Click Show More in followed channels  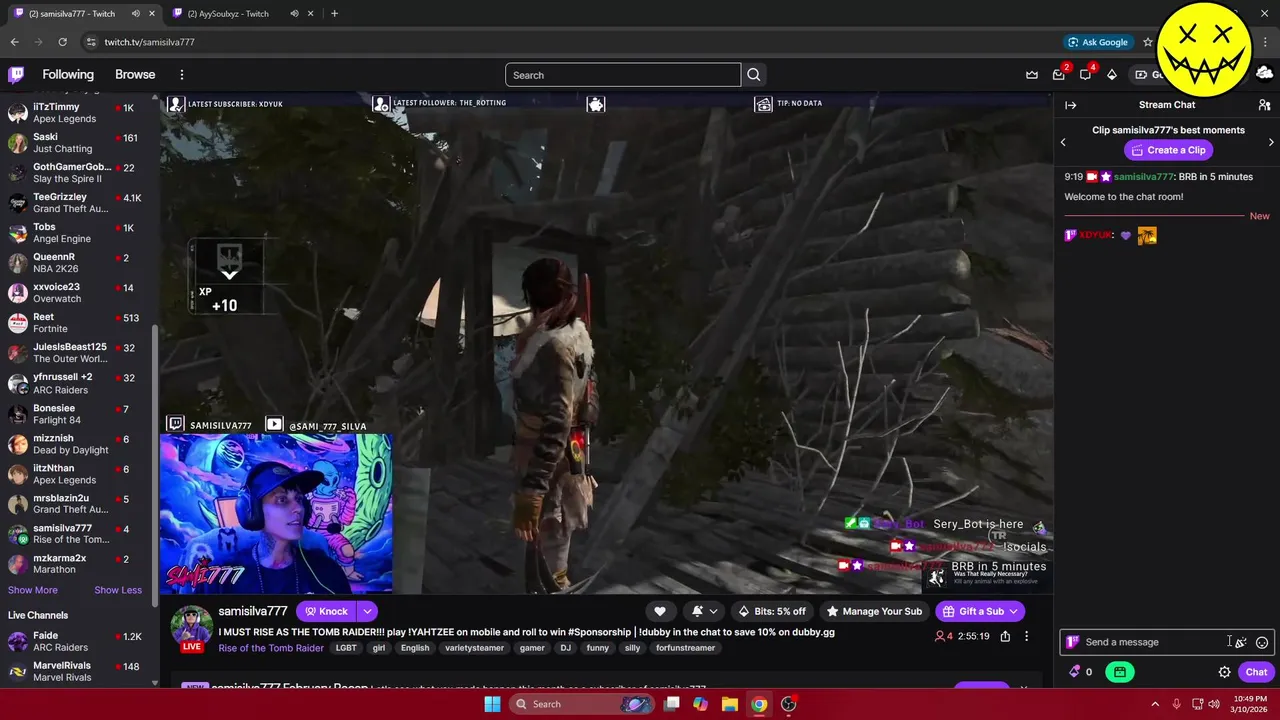tap(32, 590)
